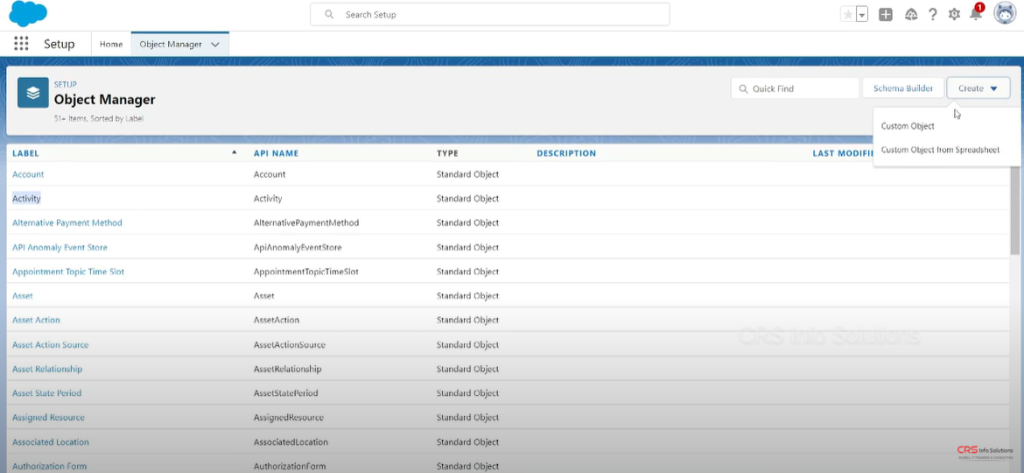Click API name AssetStatePeriod
The height and width of the screenshot is (473, 1024).
coord(285,393)
